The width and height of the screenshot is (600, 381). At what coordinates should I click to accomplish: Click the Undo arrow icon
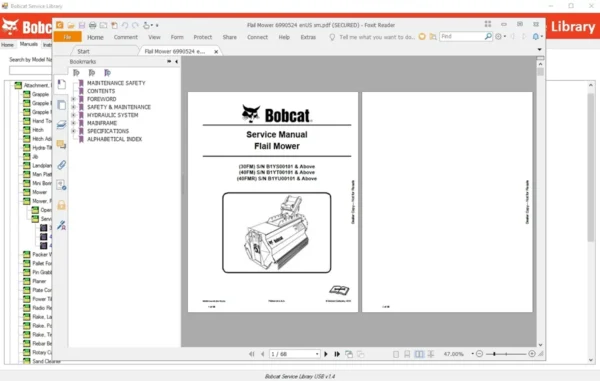pos(125,25)
